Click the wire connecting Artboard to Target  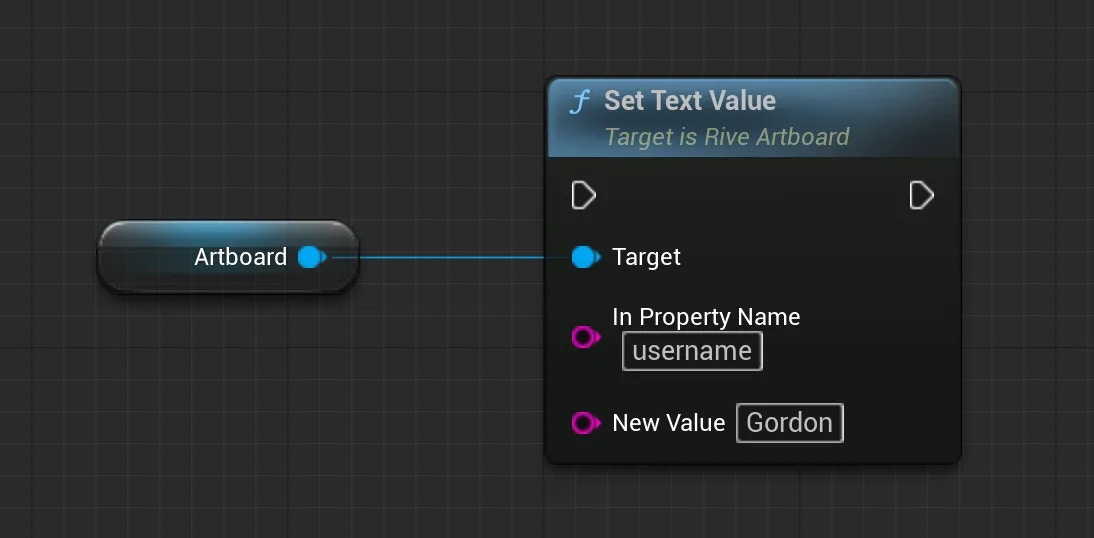coord(450,257)
